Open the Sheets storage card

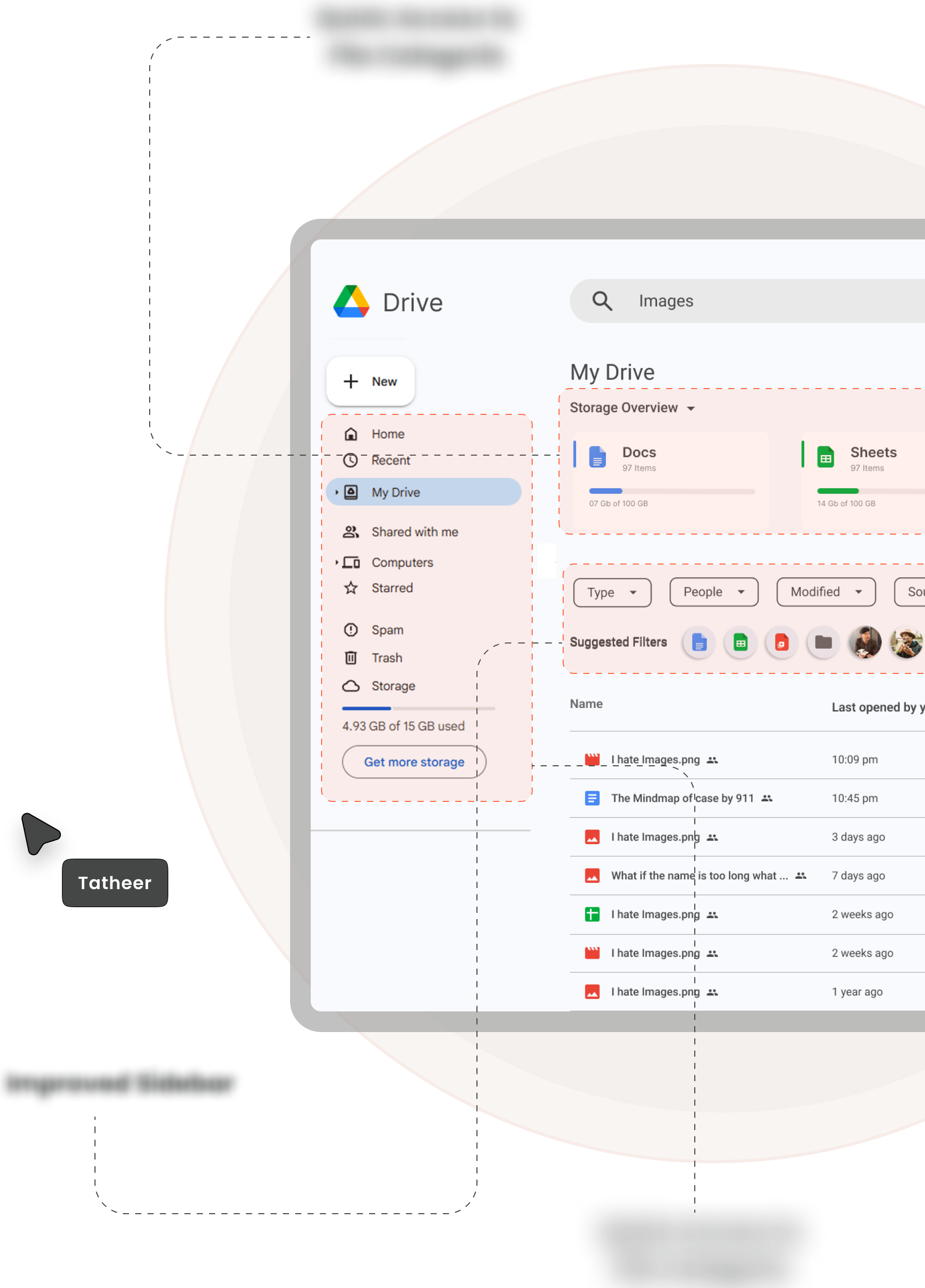coord(863,480)
